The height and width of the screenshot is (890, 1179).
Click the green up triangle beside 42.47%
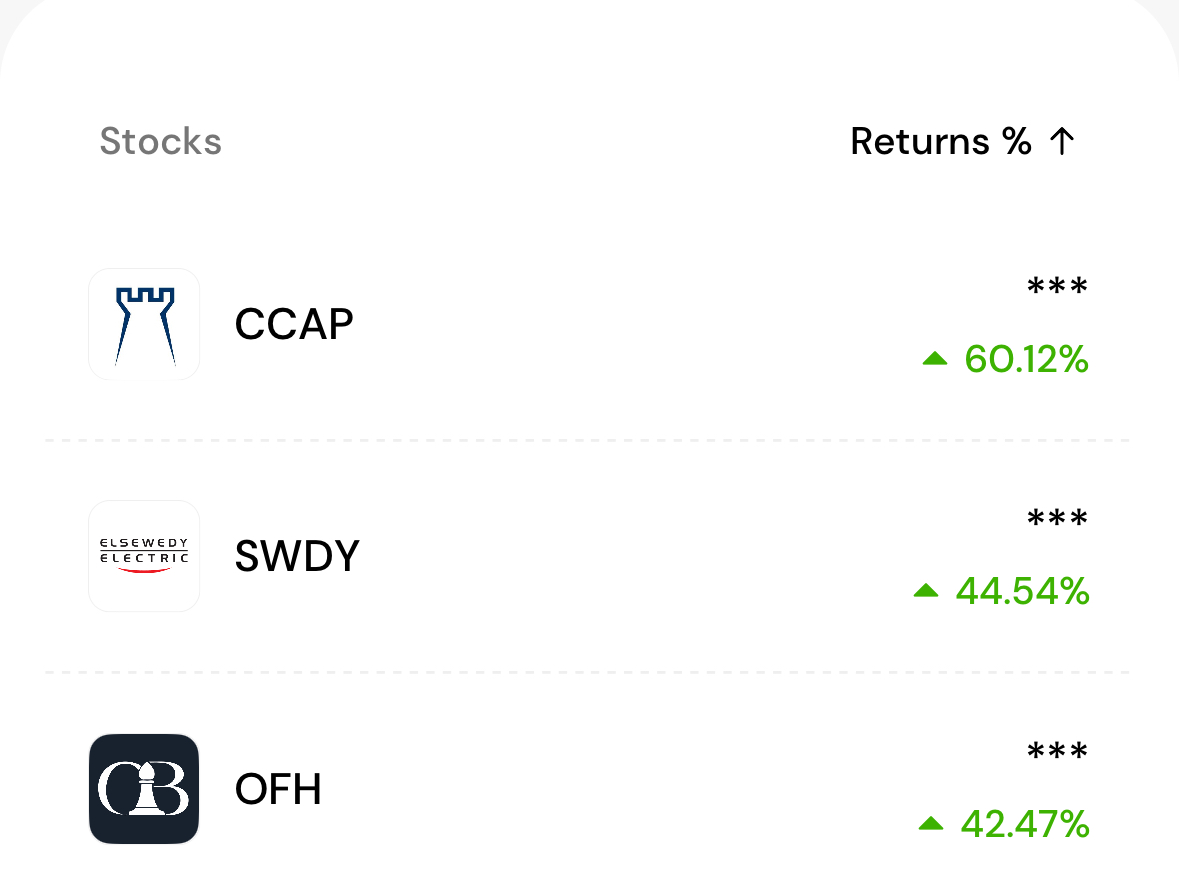pos(931,824)
